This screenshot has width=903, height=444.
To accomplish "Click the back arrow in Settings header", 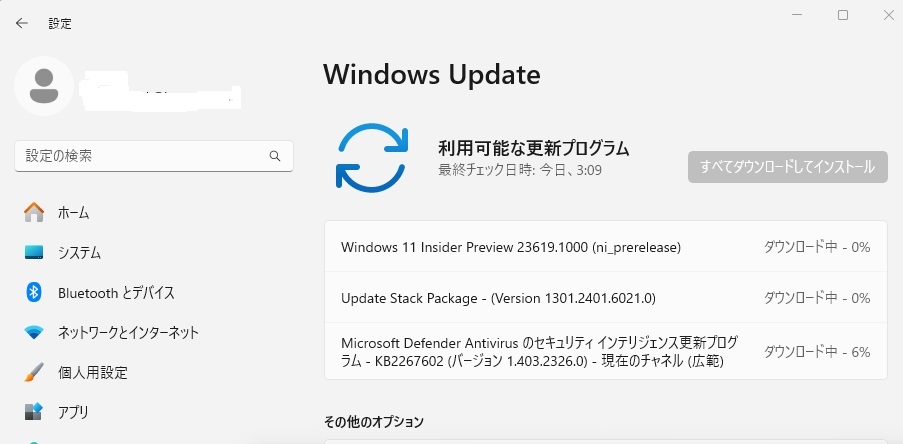I will coord(22,23).
